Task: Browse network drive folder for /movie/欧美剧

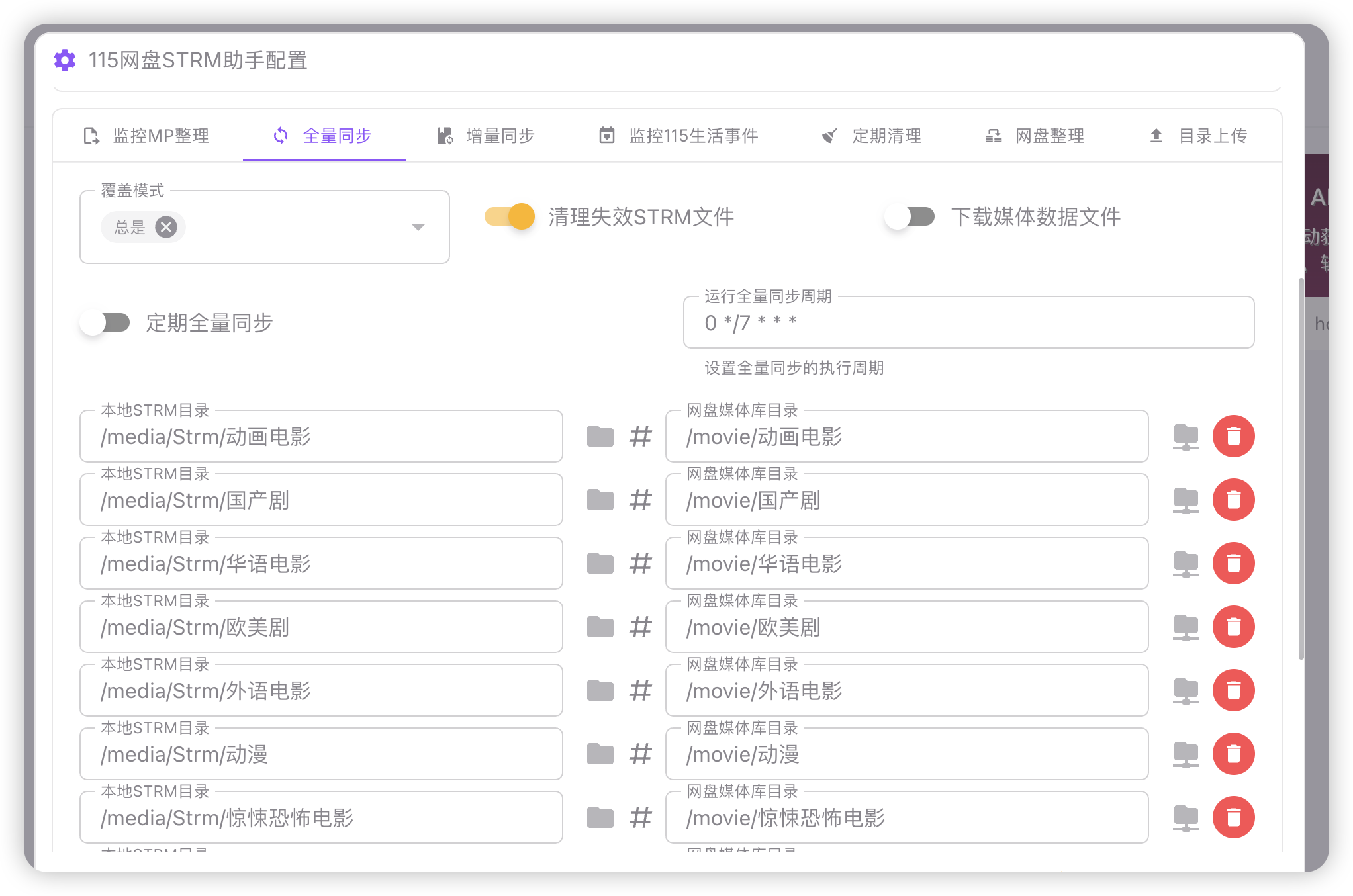Action: pyautogui.click(x=1186, y=627)
